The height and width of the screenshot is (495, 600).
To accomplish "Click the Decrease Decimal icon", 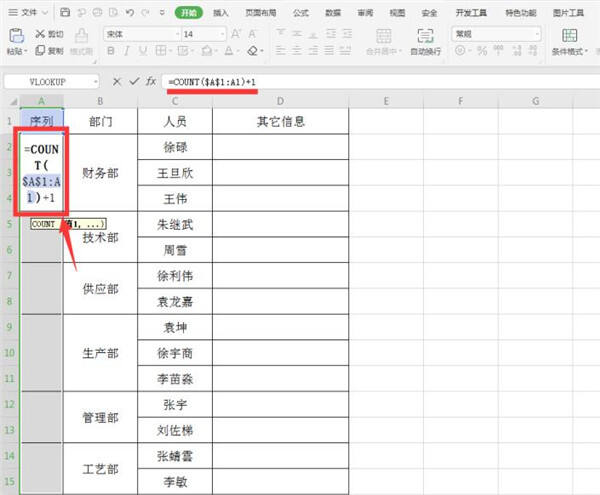I will click(x=533, y=50).
